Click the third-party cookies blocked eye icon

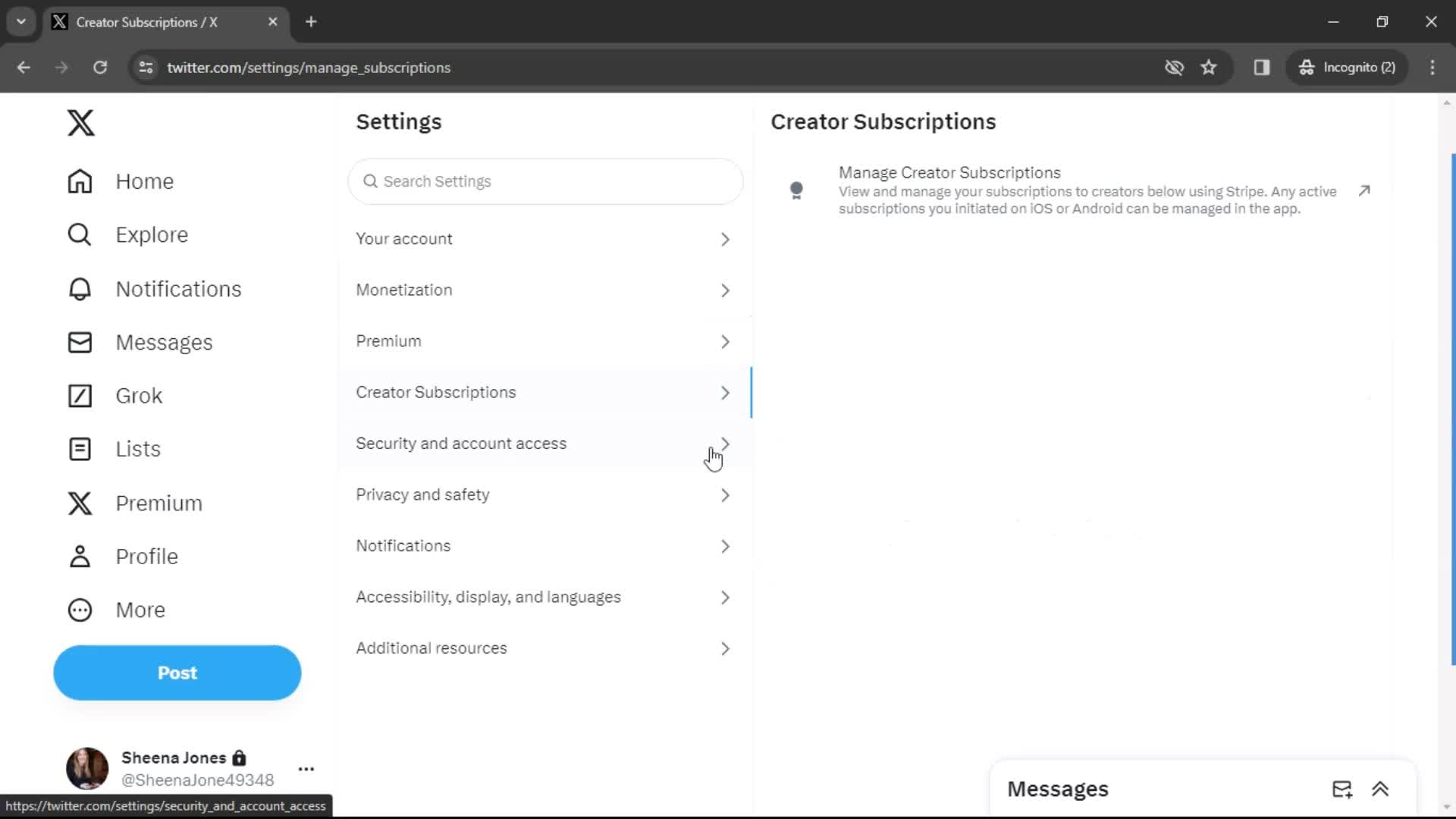click(x=1174, y=67)
